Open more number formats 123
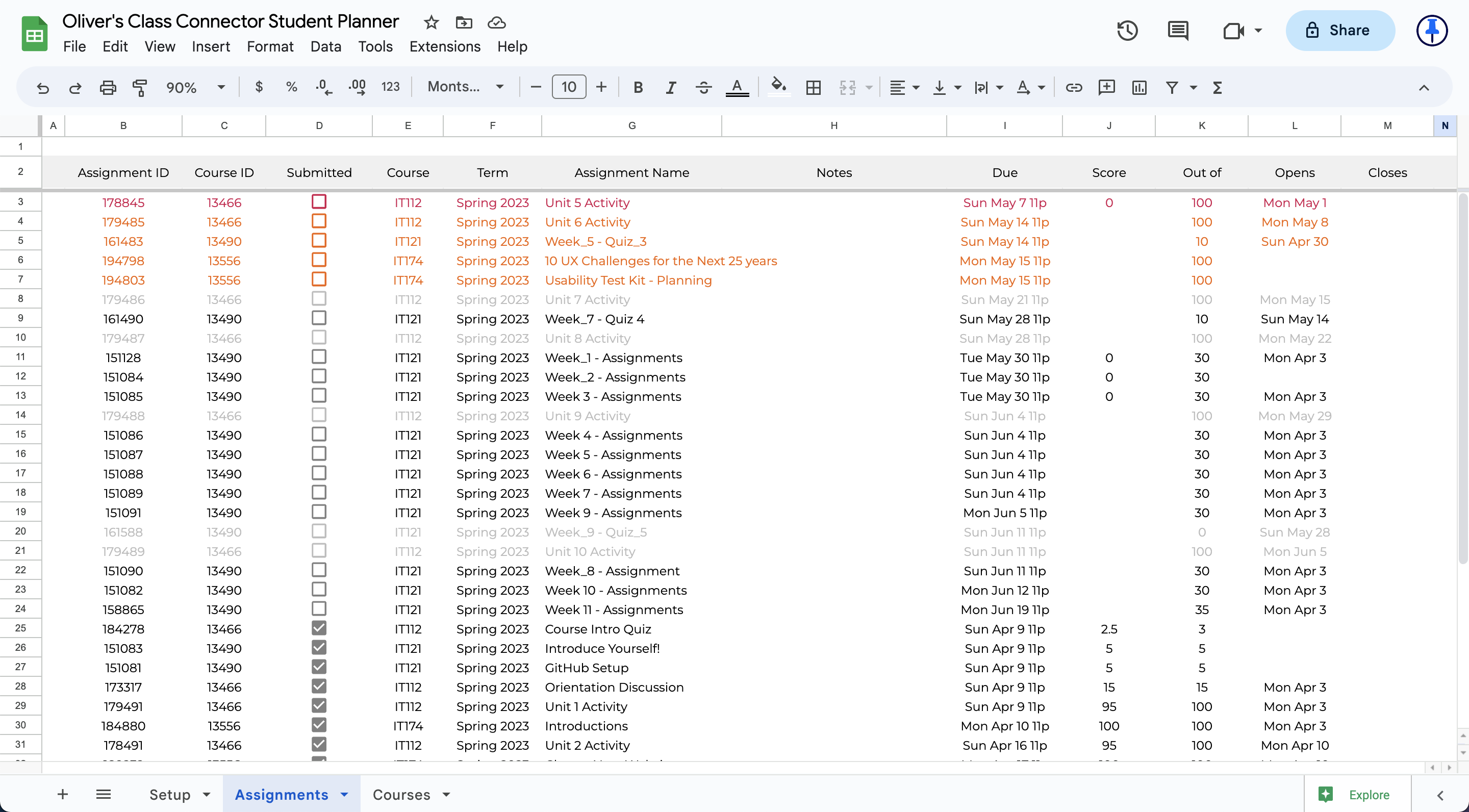The height and width of the screenshot is (812, 1469). [x=391, y=87]
